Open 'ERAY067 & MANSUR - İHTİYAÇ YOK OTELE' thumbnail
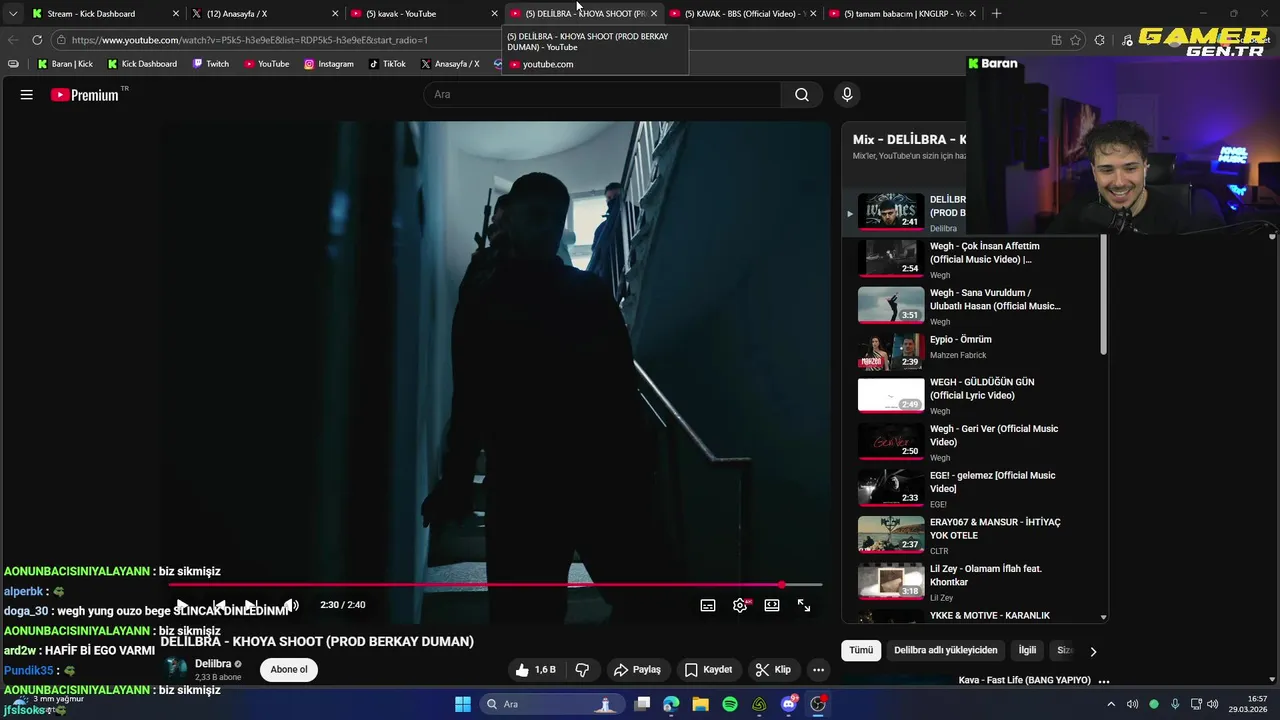This screenshot has height=720, width=1280. [891, 534]
